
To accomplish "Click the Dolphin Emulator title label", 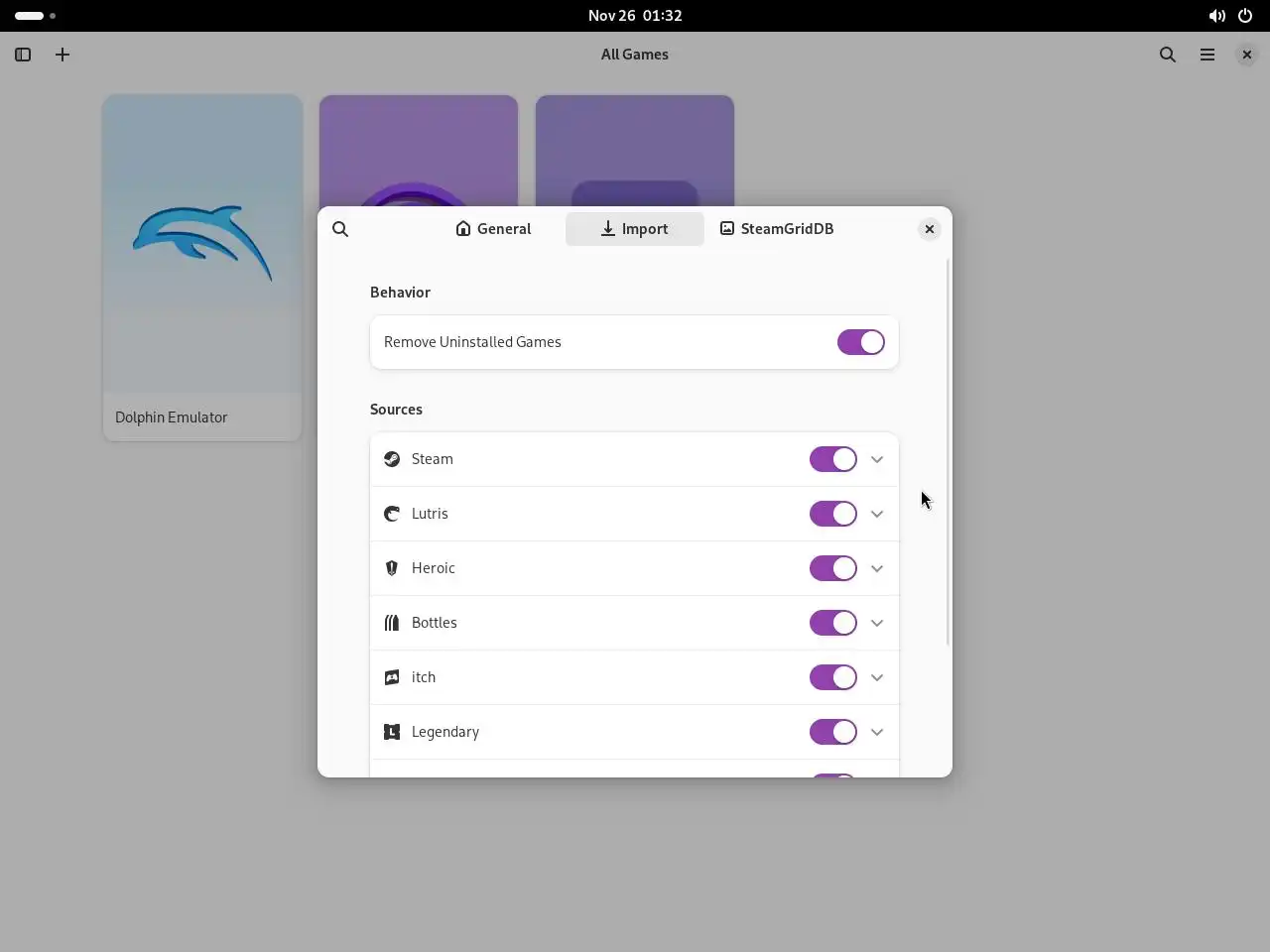I will click(172, 417).
